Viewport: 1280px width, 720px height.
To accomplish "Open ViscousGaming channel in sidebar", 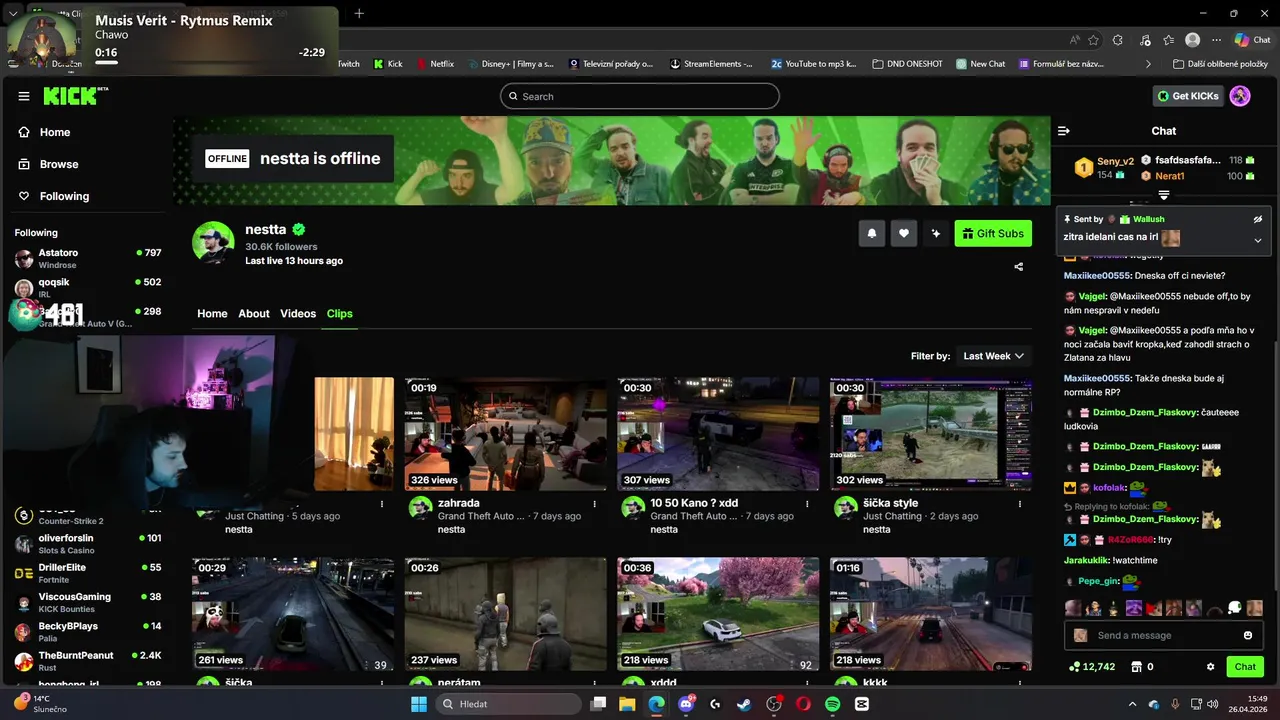I will (88, 602).
